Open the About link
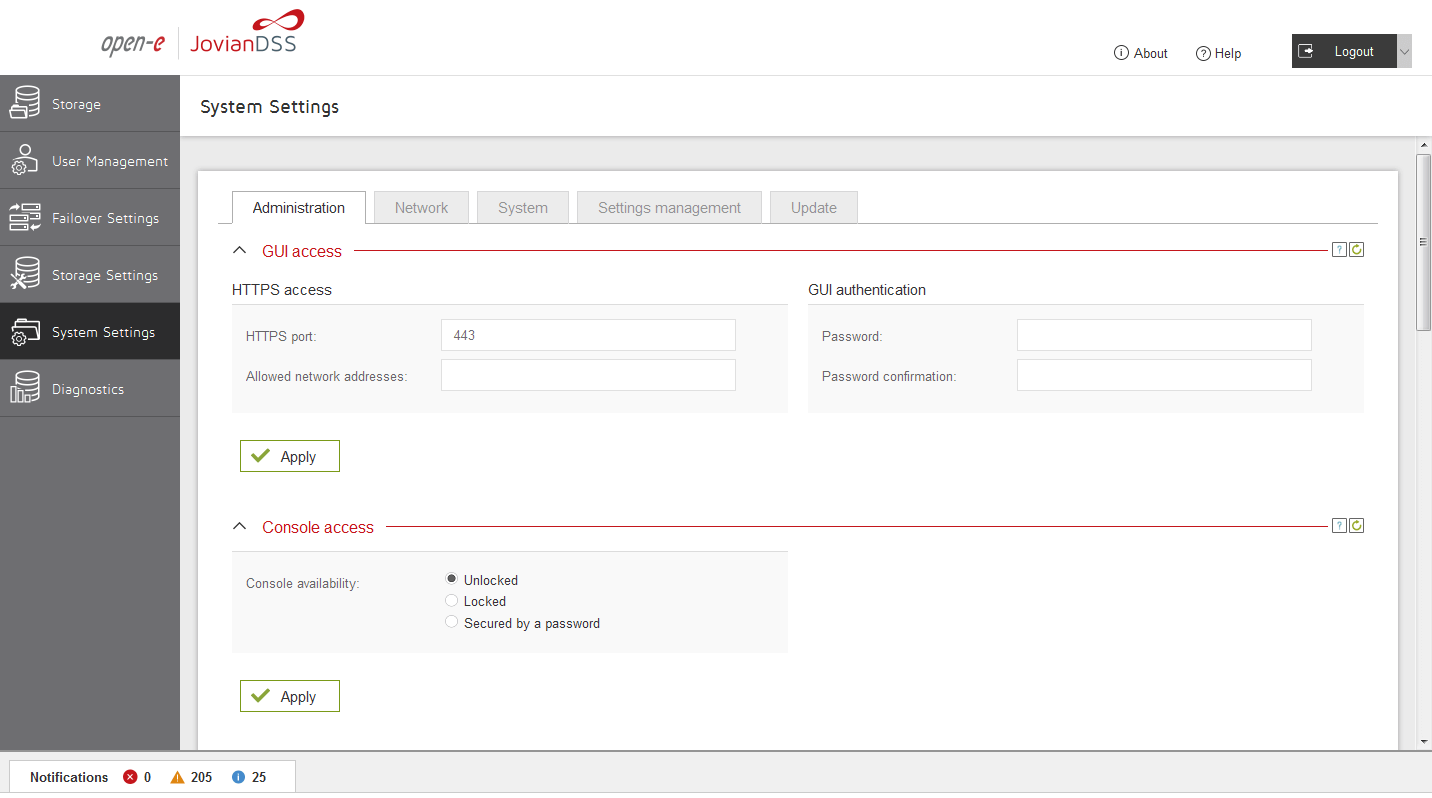1432x798 pixels. tap(1141, 53)
